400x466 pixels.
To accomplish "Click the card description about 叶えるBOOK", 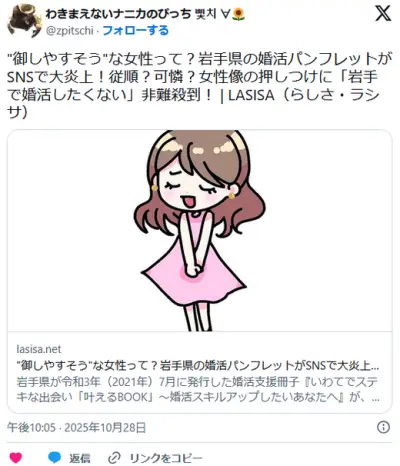I will [x=198, y=389].
